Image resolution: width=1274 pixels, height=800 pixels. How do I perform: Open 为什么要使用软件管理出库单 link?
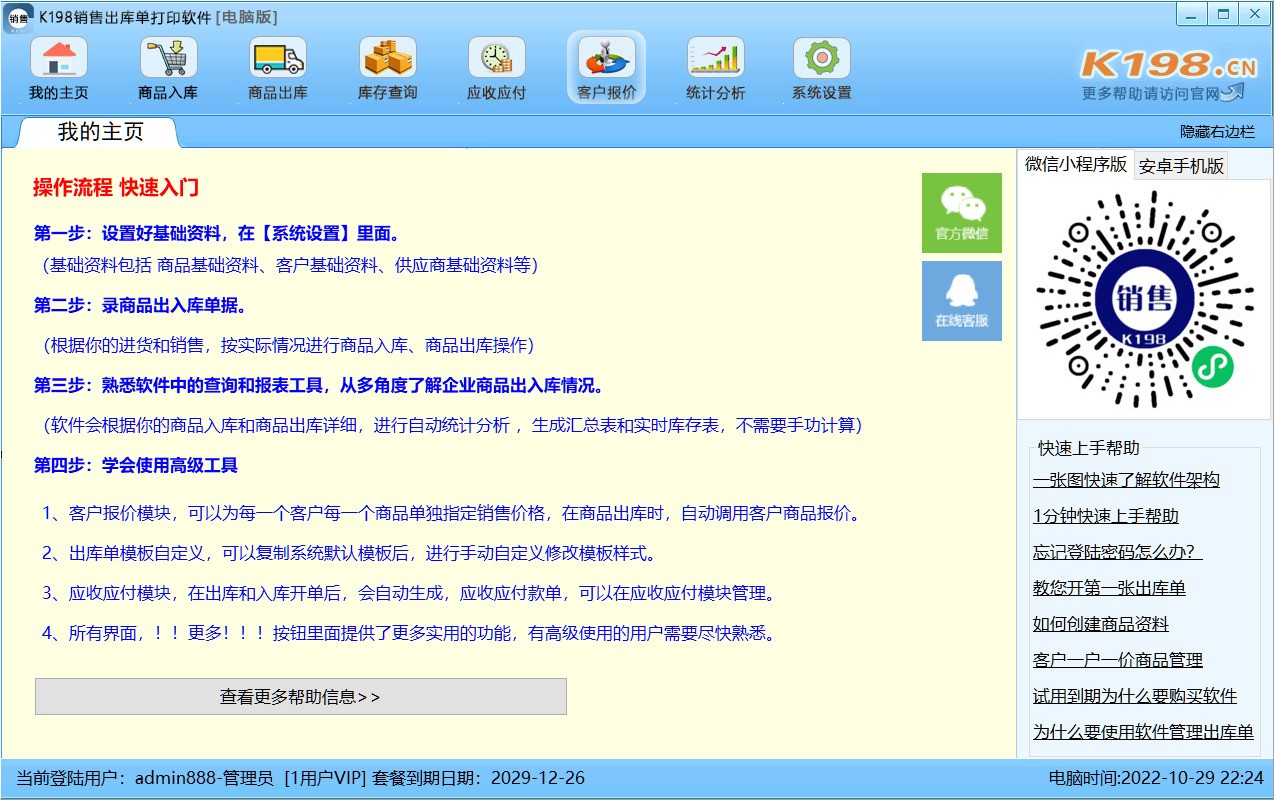pos(1143,732)
